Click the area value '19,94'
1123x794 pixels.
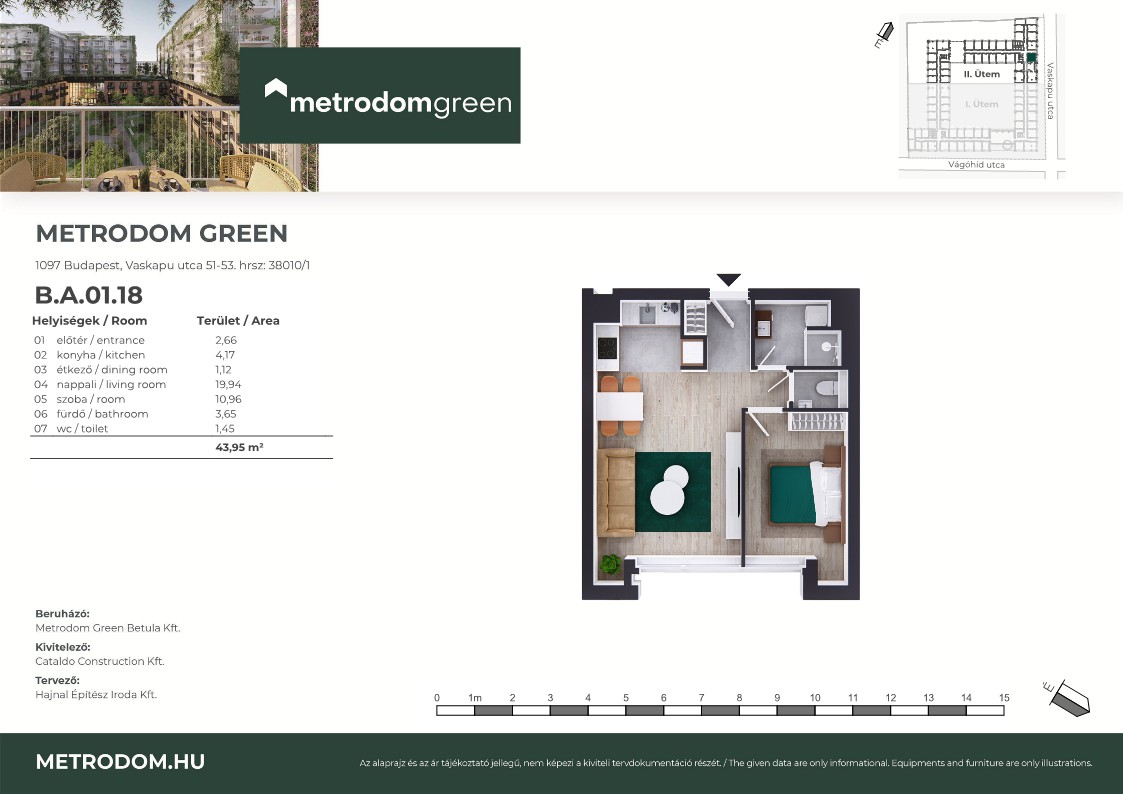228,384
